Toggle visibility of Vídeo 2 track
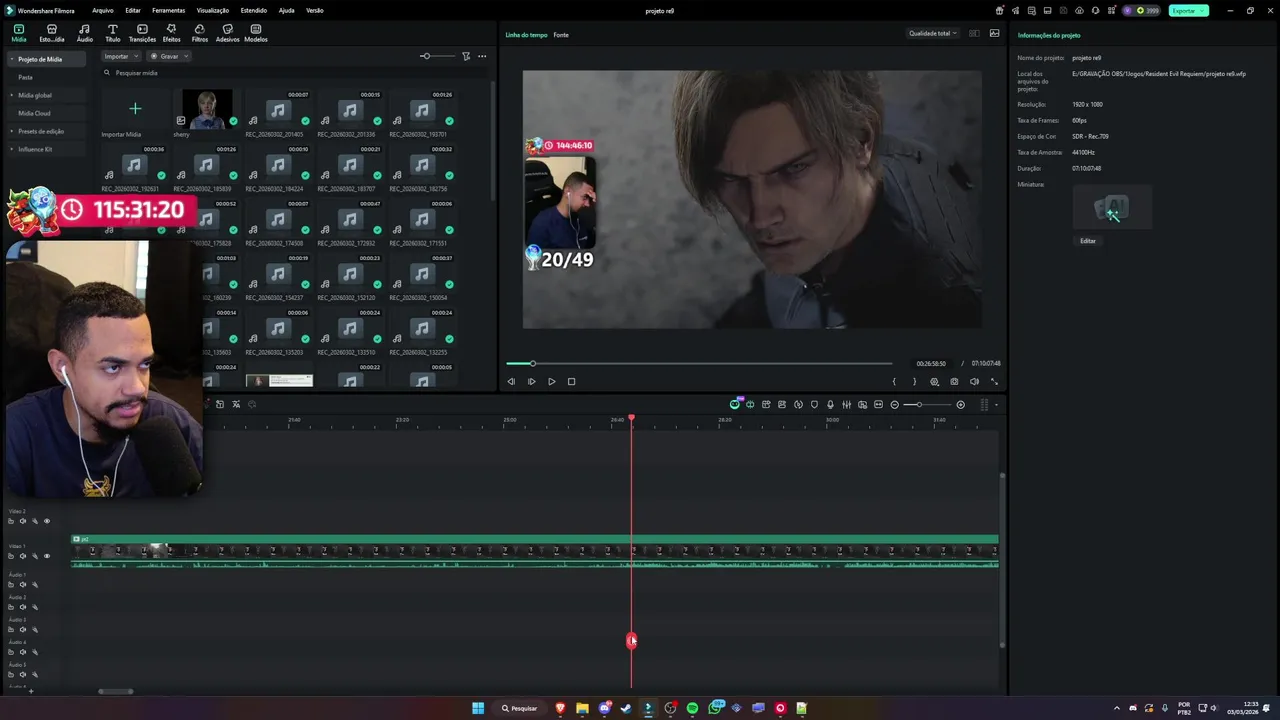The height and width of the screenshot is (720, 1280). 46,521
